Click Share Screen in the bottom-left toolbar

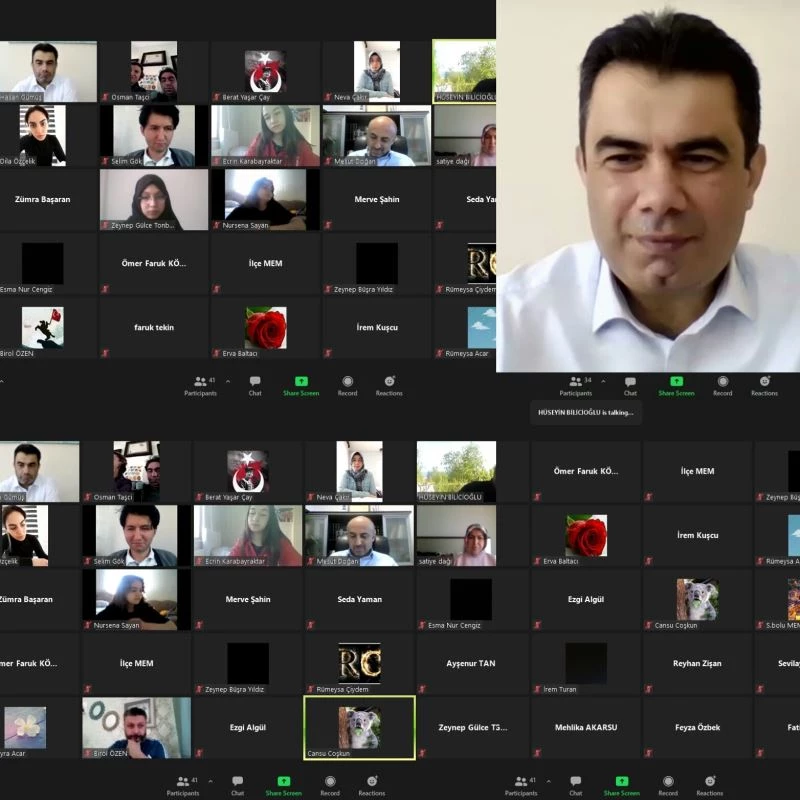point(283,785)
